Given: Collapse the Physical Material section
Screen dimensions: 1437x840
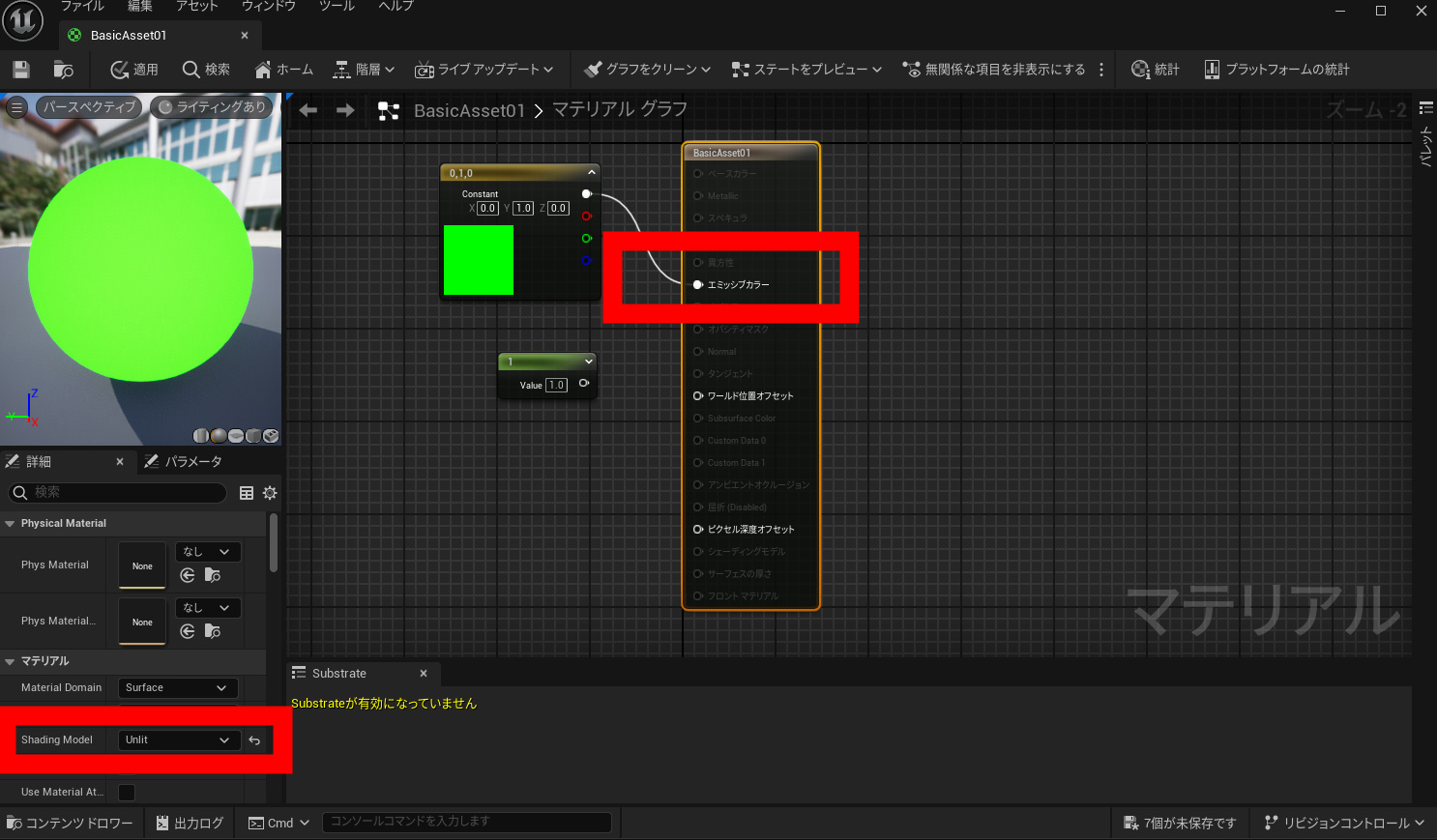Looking at the screenshot, I should (11, 524).
